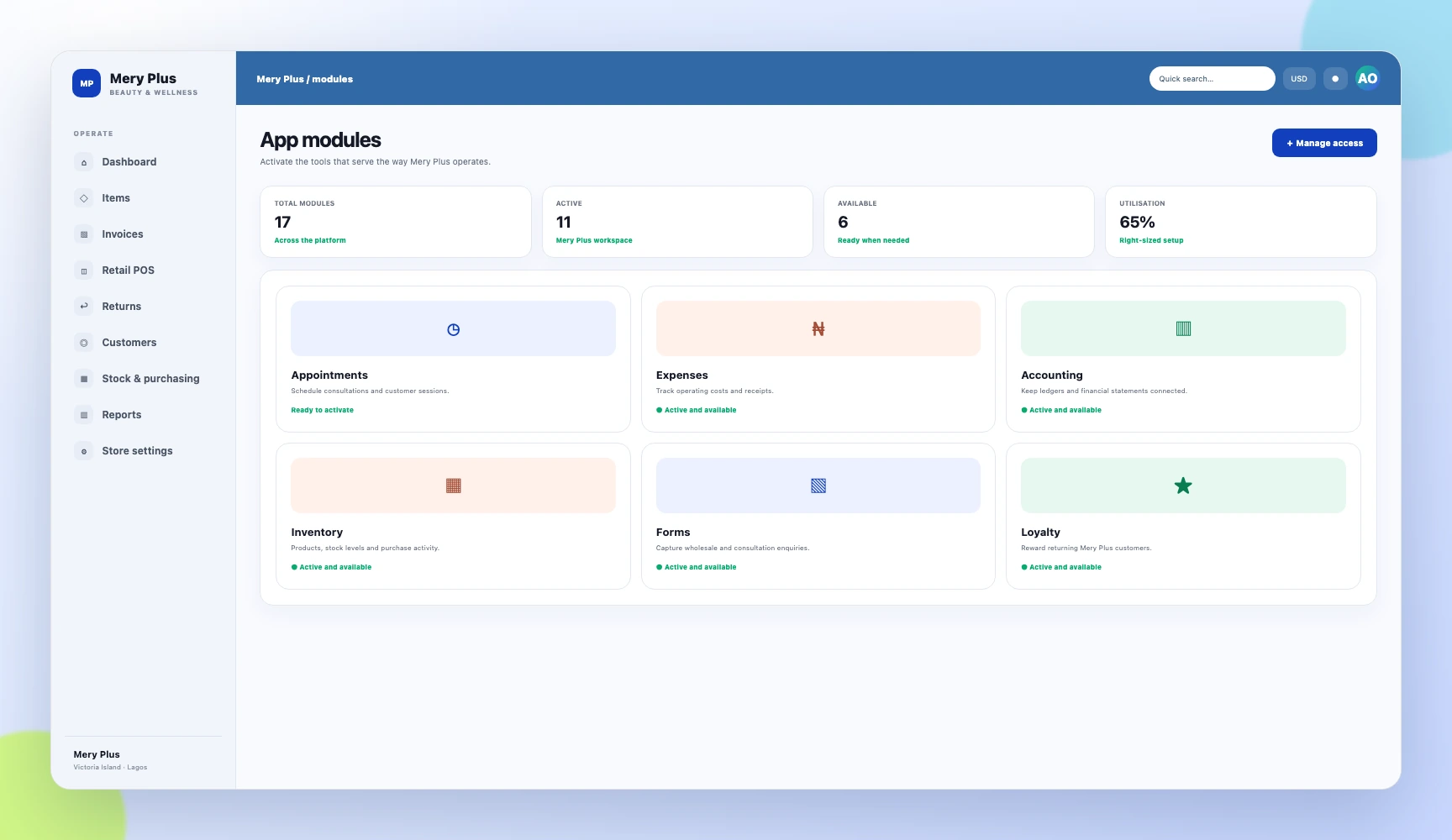Click the Dashboard home icon

(x=84, y=162)
